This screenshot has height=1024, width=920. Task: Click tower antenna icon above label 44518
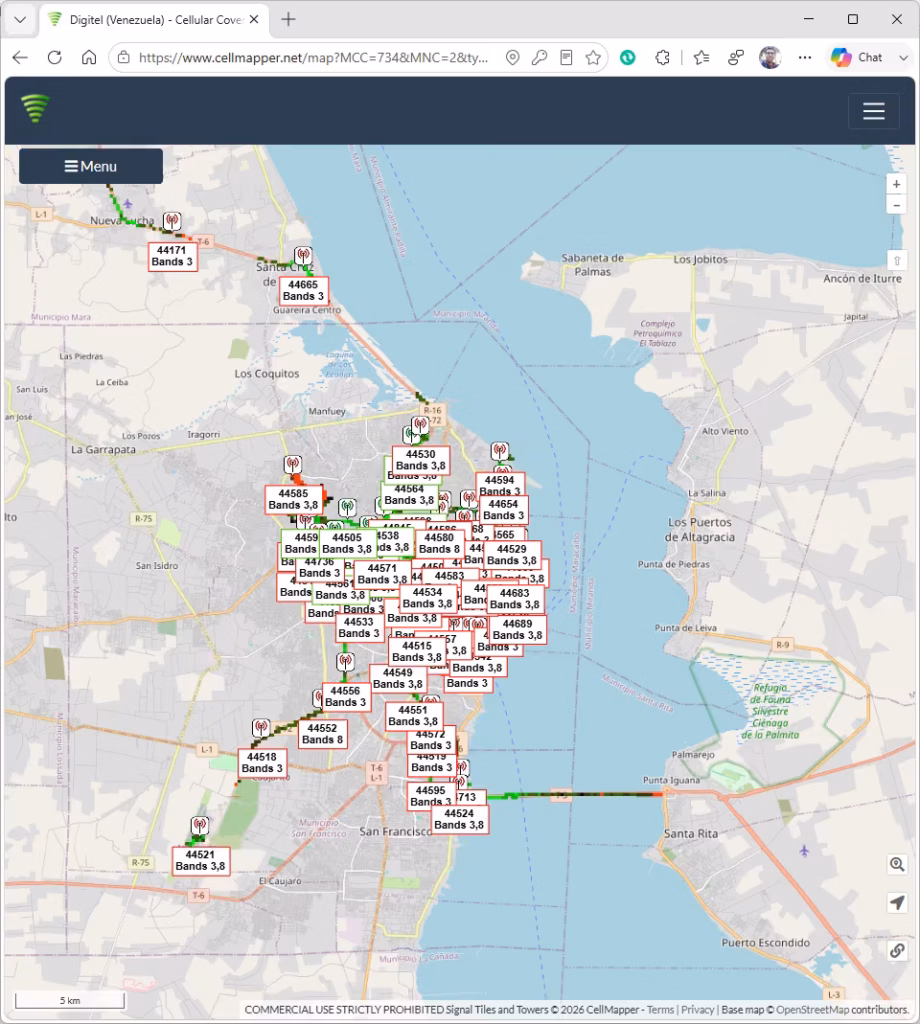pos(261,728)
